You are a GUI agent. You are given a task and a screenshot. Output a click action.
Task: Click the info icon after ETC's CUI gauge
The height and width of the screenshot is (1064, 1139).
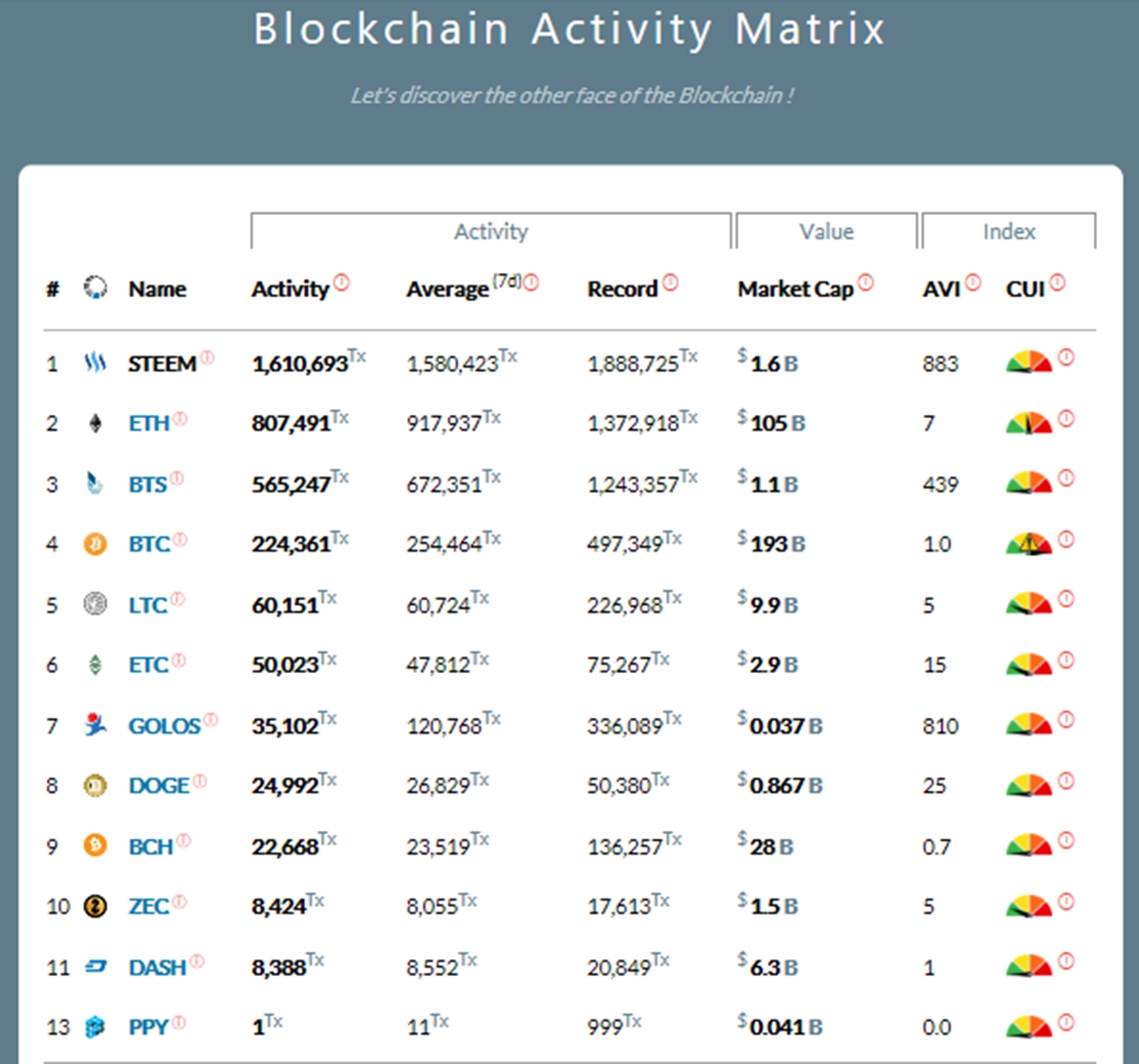(x=1066, y=661)
